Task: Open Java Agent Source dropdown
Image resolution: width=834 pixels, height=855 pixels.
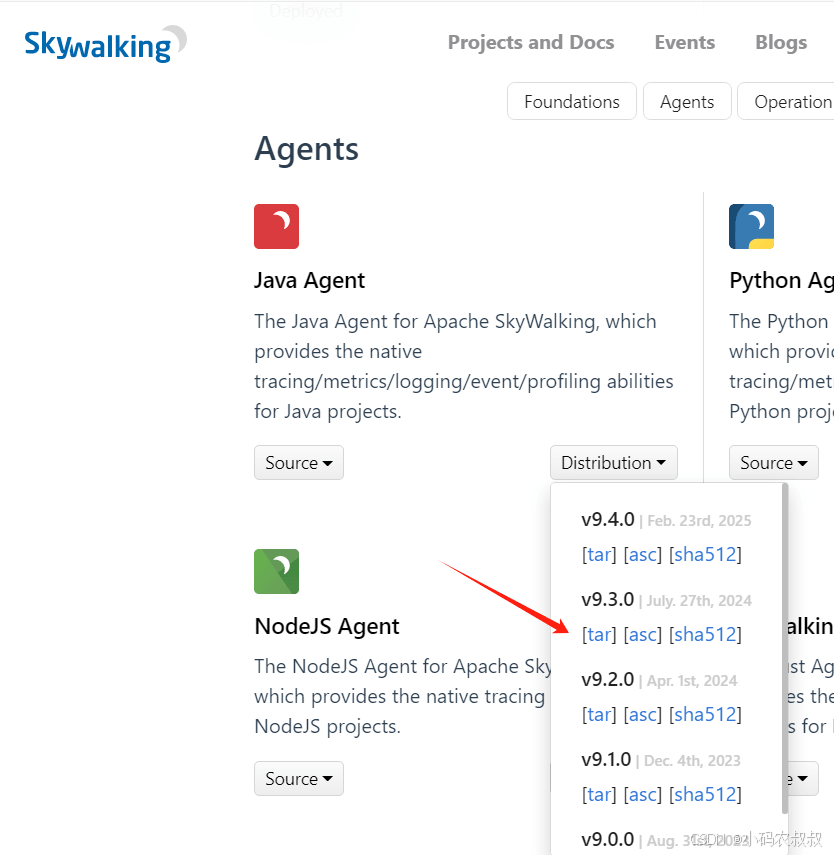Action: coord(299,462)
